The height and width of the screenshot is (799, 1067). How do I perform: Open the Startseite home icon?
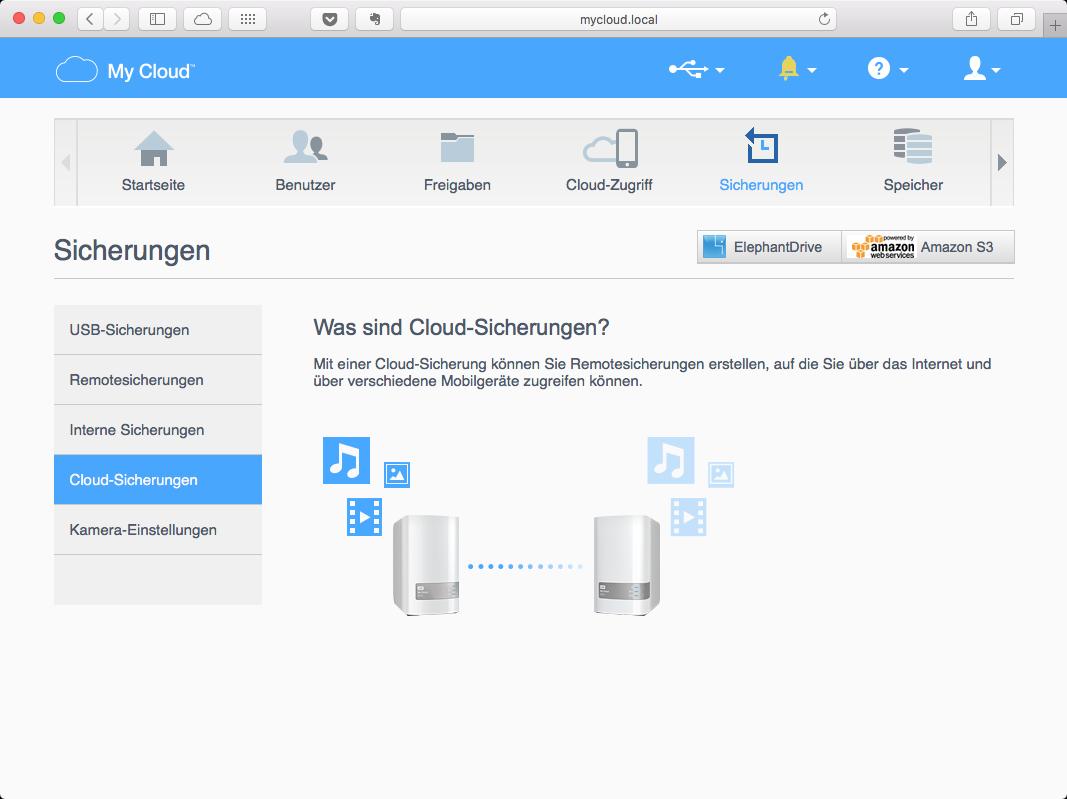(x=154, y=148)
